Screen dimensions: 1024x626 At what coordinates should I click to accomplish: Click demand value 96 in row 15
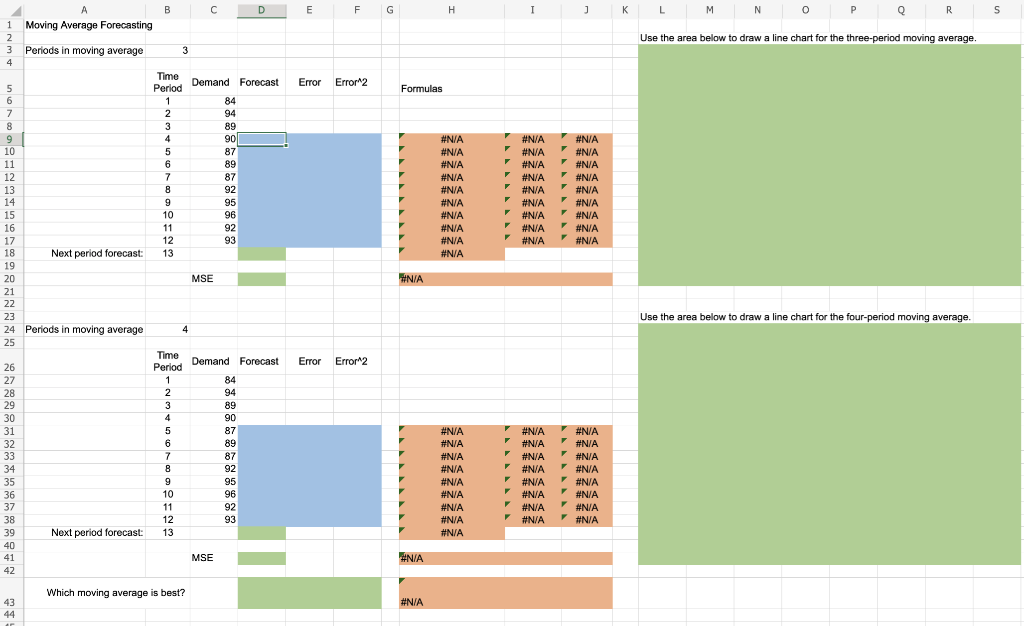230,215
